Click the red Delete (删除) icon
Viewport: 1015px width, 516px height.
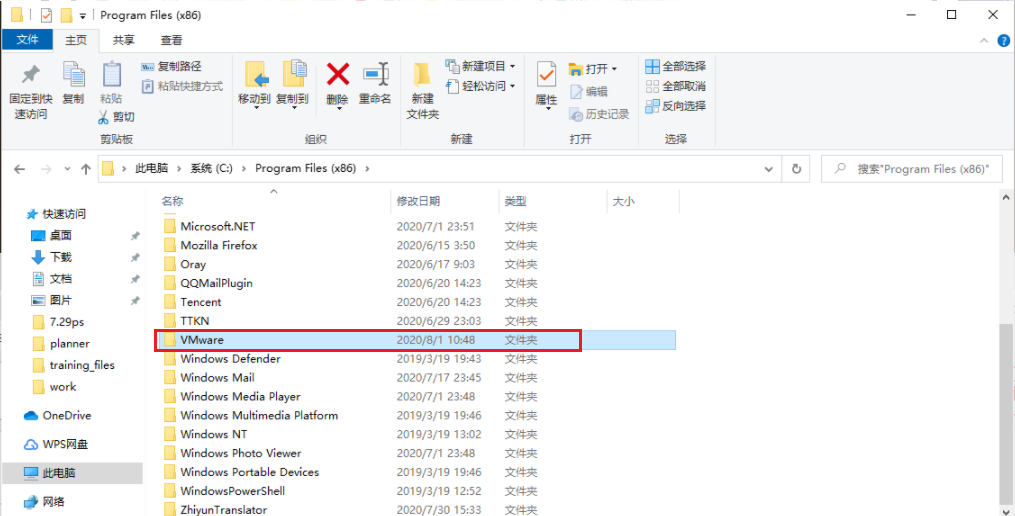[337, 74]
